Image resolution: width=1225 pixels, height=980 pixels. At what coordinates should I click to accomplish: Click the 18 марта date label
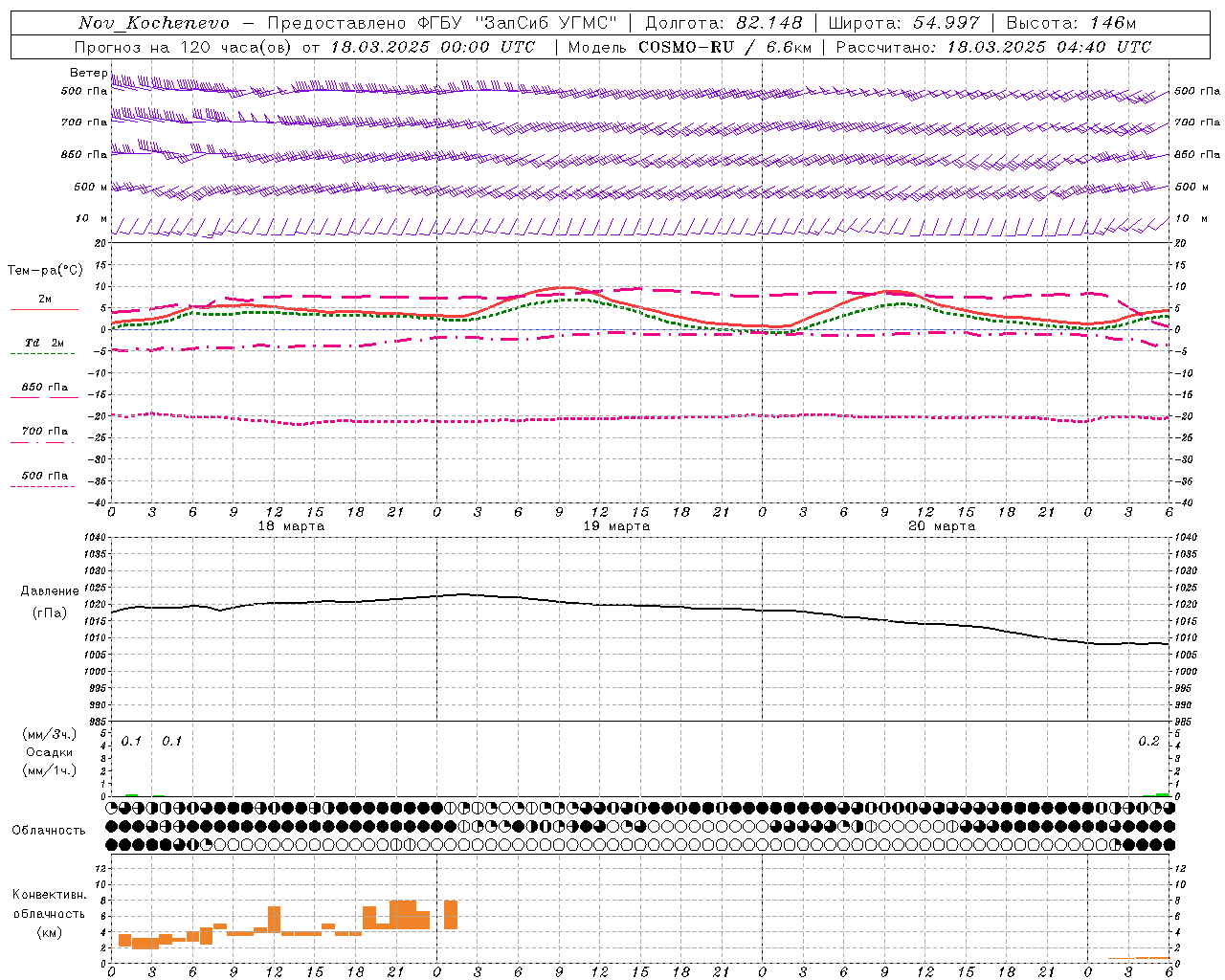click(x=291, y=526)
